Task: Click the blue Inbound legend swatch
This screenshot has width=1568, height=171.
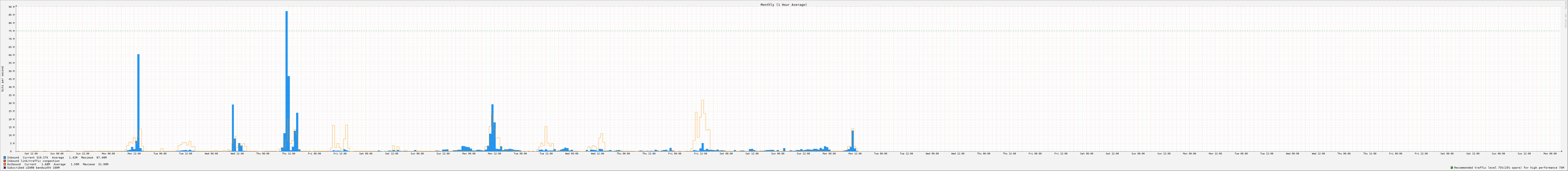Action: pyautogui.click(x=5, y=158)
